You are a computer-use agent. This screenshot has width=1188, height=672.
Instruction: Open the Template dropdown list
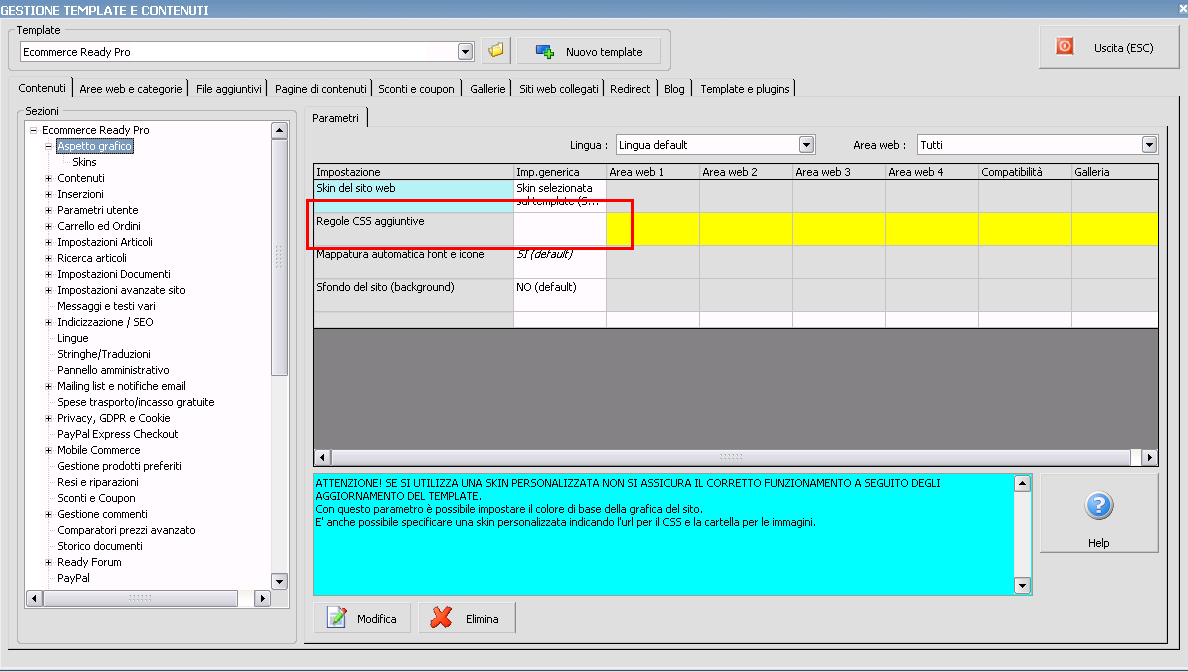(x=466, y=52)
